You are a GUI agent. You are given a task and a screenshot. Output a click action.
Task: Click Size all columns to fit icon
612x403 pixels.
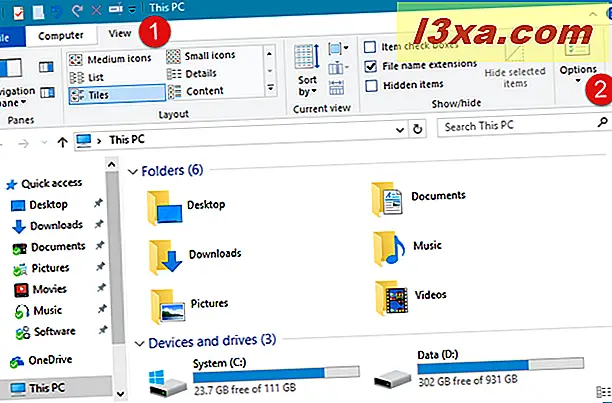[x=336, y=87]
